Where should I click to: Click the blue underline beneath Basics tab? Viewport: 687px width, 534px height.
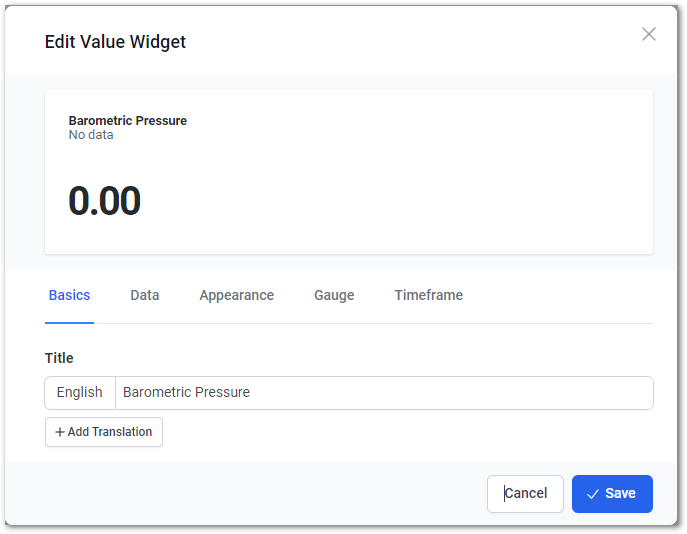(69, 323)
